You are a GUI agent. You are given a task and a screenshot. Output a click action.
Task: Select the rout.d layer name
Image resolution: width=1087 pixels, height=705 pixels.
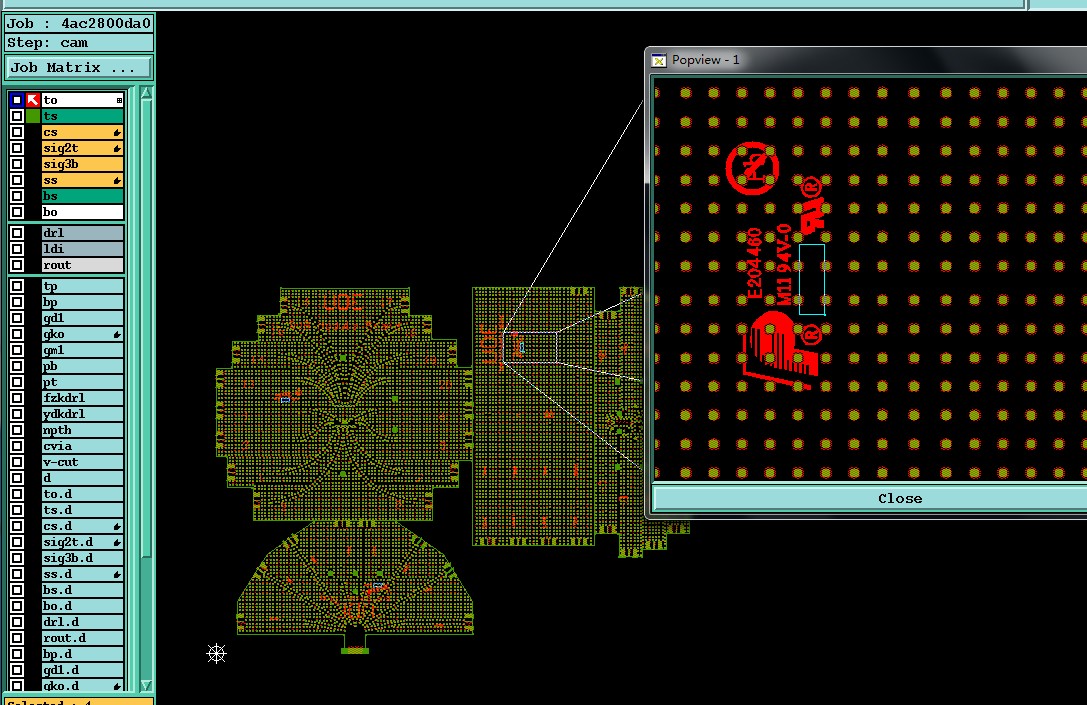pyautogui.click(x=82, y=638)
